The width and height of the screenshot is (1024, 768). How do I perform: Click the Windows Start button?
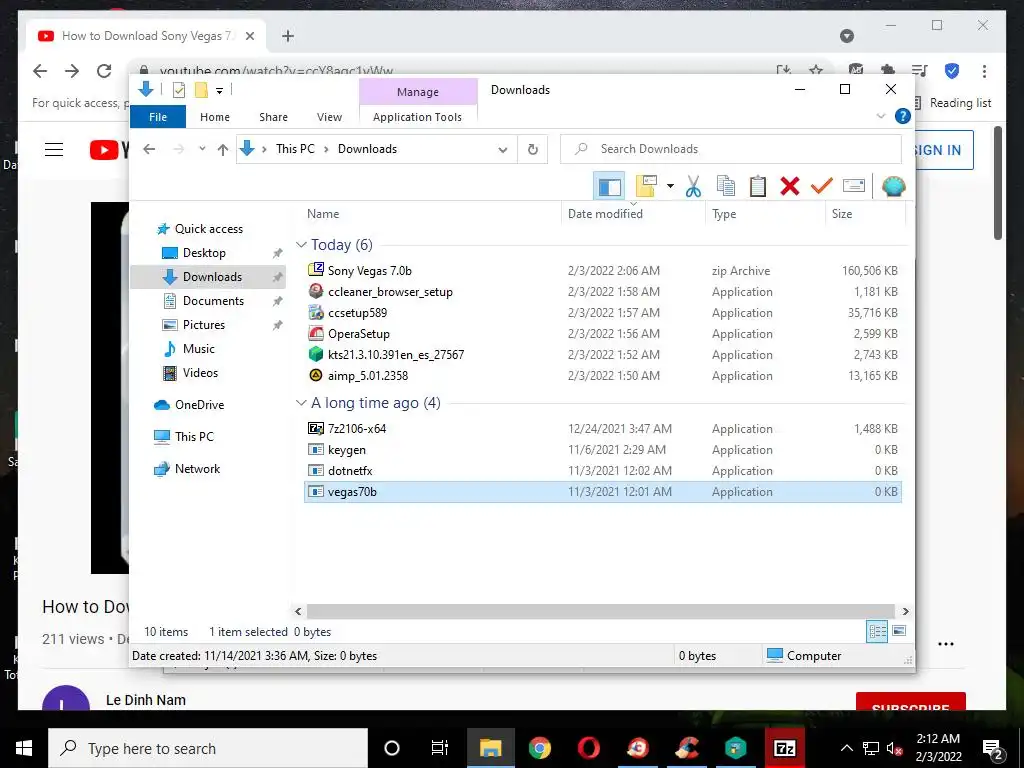tap(24, 748)
